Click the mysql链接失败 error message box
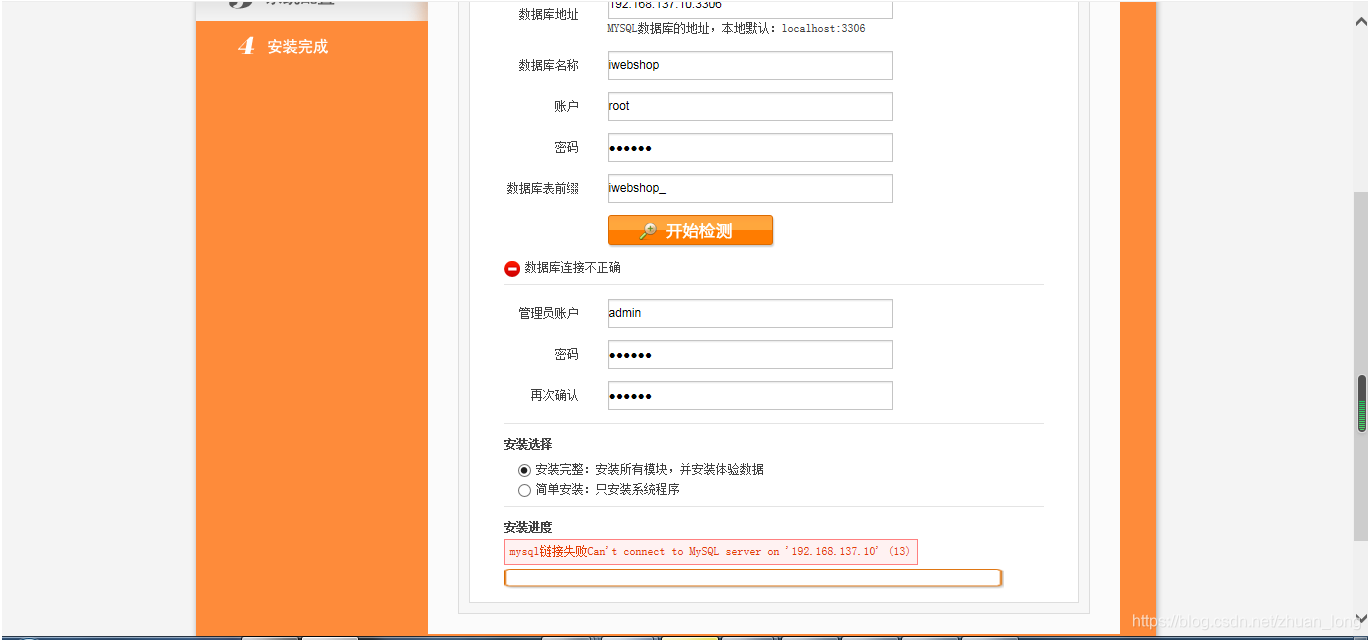Viewport: 1370px width, 640px height. coord(710,551)
